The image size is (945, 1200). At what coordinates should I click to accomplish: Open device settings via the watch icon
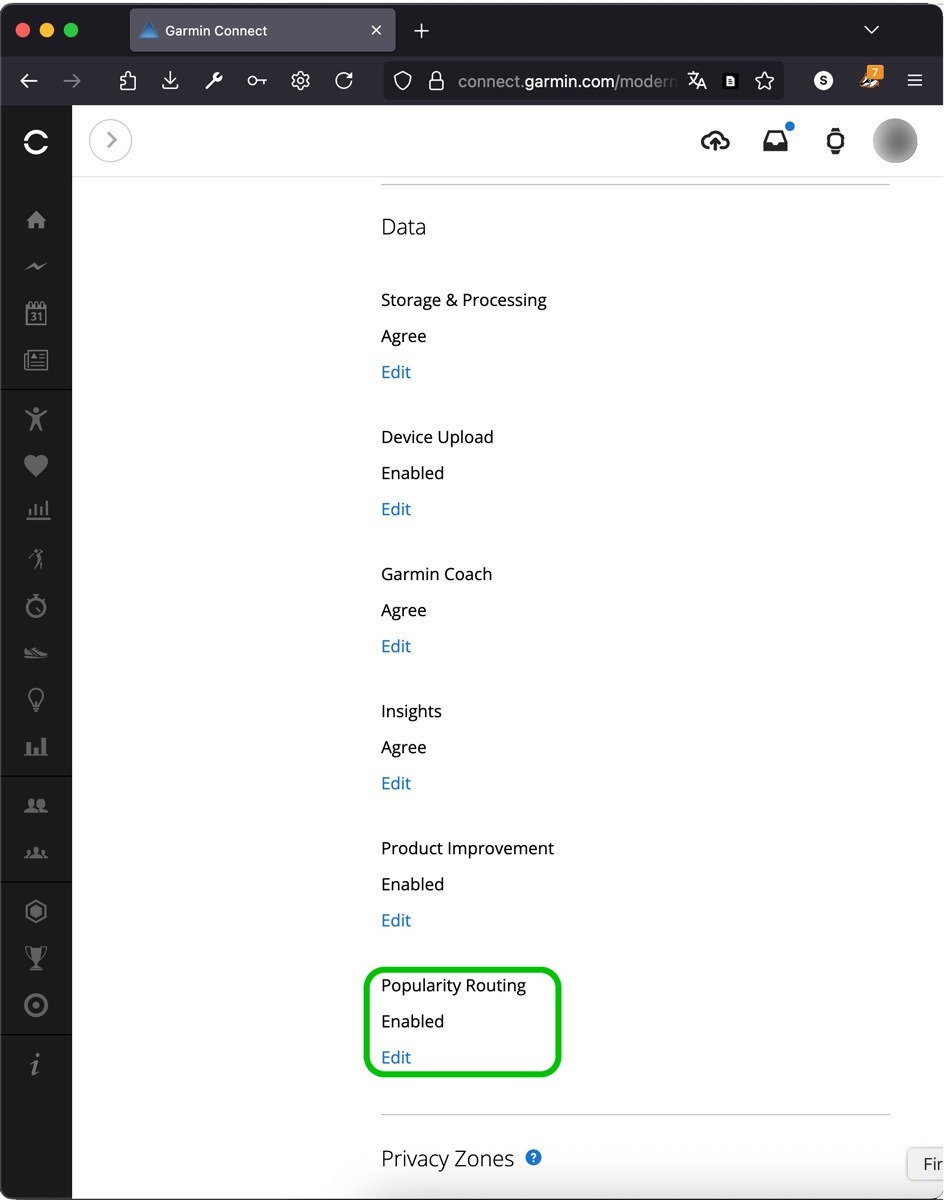click(x=834, y=141)
